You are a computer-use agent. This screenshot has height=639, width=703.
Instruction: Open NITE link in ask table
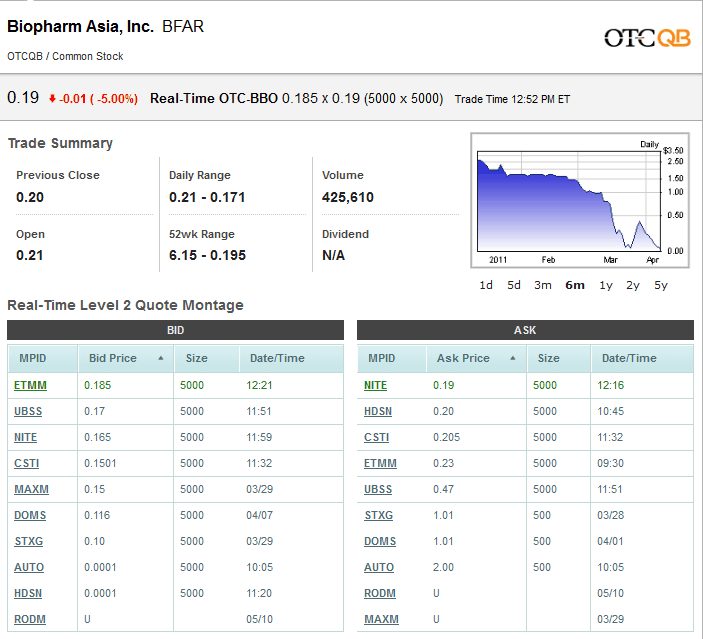coord(375,385)
